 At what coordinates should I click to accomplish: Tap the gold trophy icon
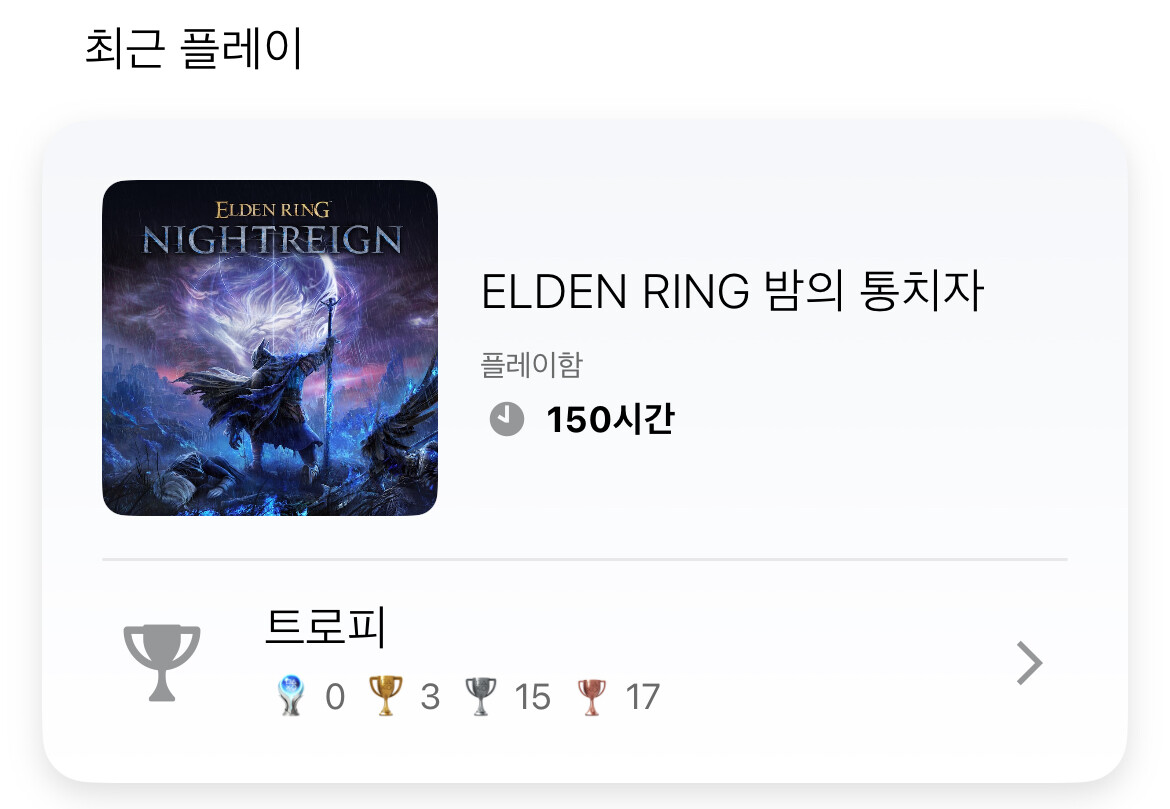[x=386, y=696]
